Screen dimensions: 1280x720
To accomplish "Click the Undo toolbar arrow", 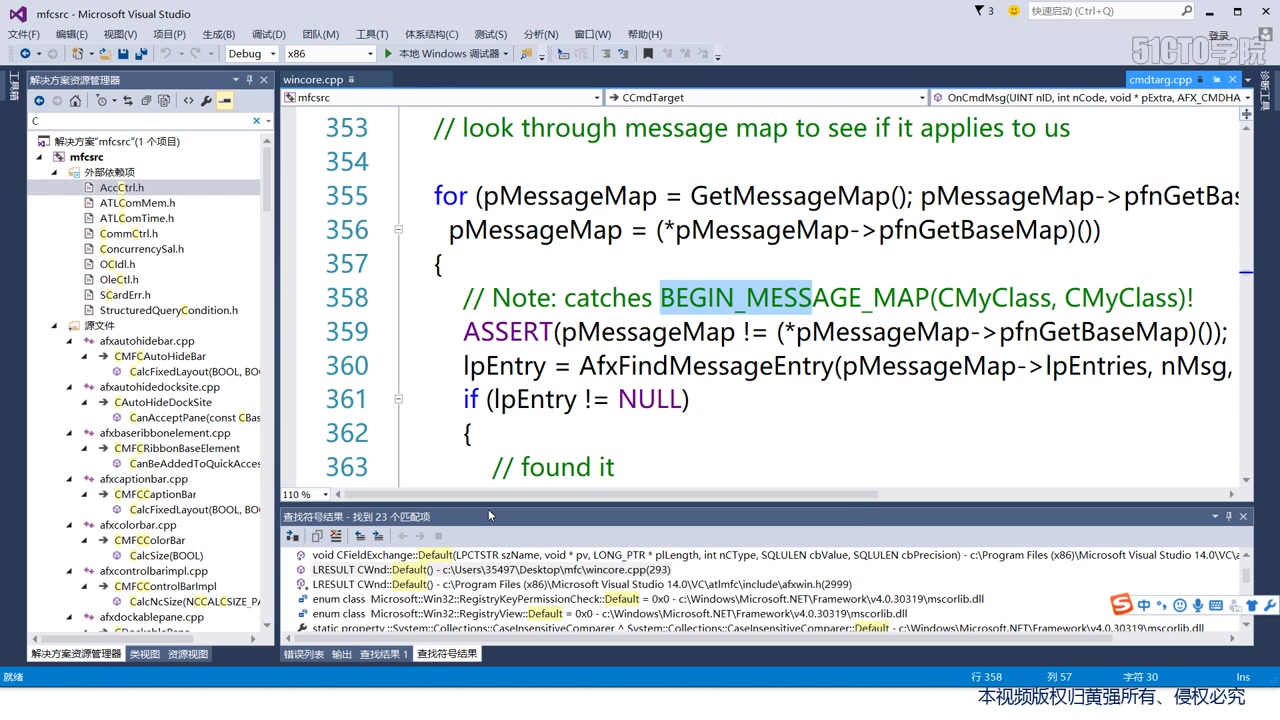I will pyautogui.click(x=166, y=53).
